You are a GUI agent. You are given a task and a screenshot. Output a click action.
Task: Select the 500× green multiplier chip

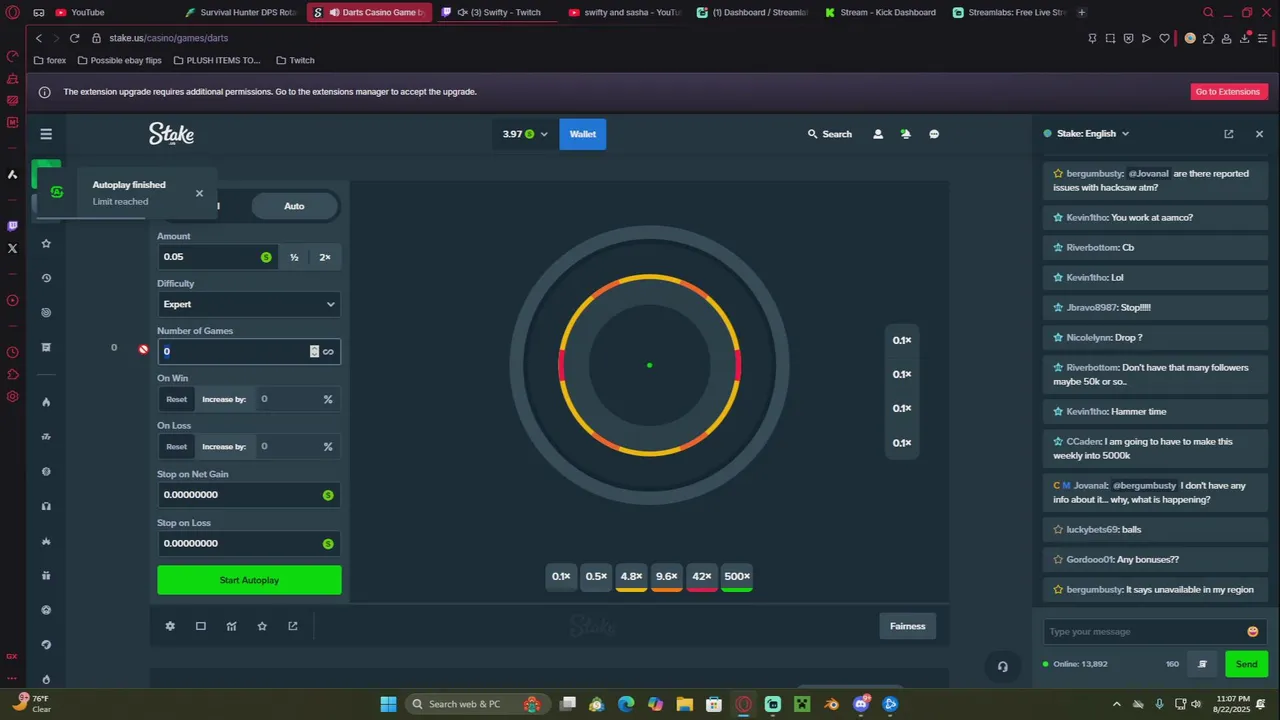(x=737, y=577)
